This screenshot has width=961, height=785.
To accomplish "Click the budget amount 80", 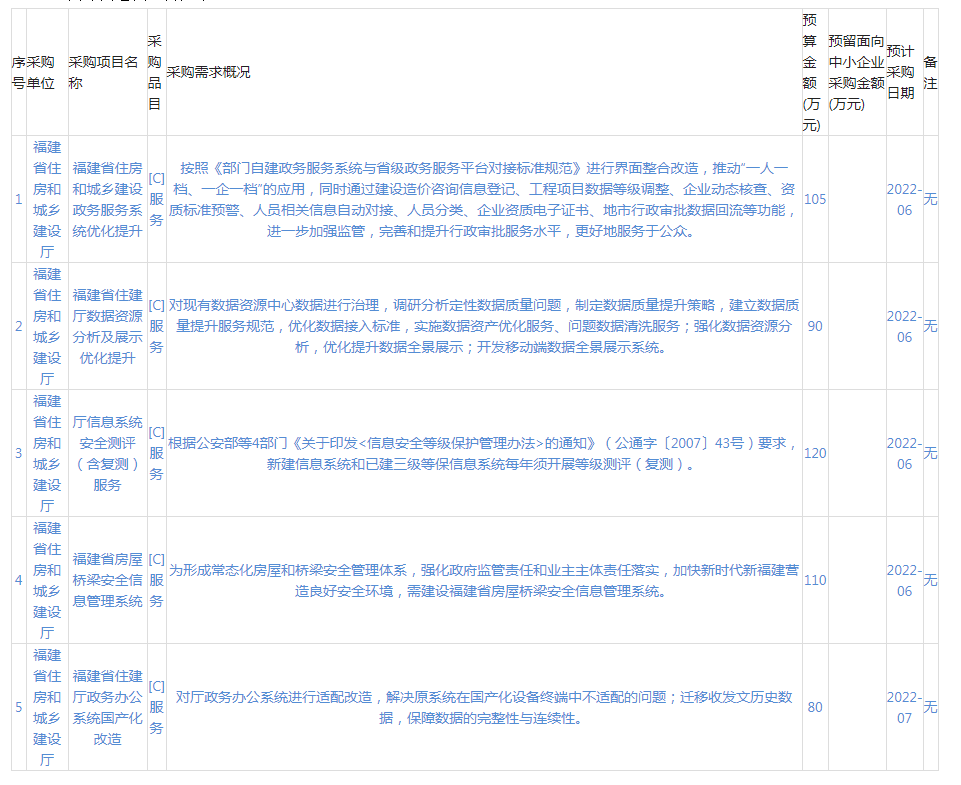I will pos(814,707).
